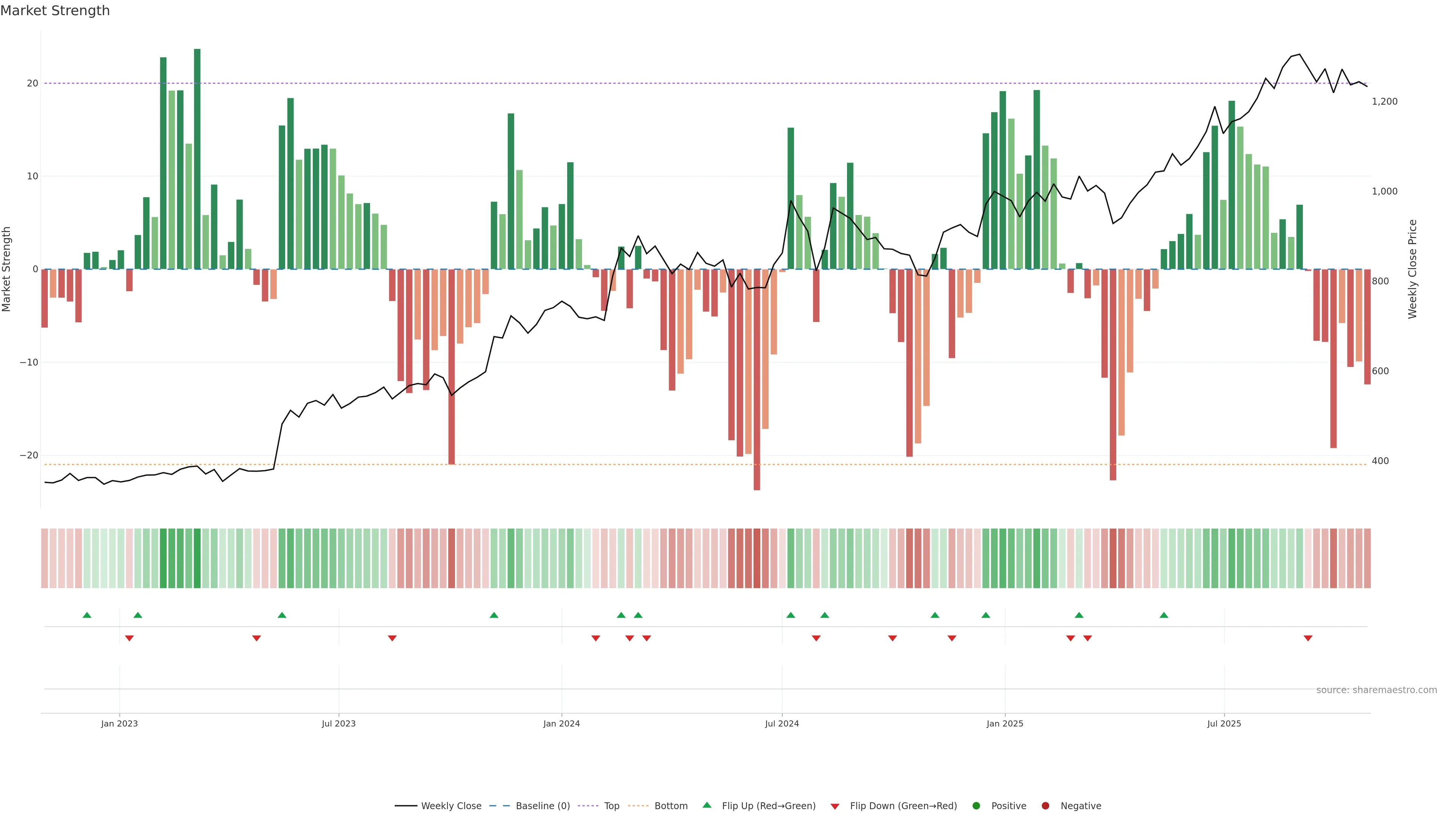This screenshot has width=1456, height=819.
Task: Click the Market Strength chart title
Action: click(55, 11)
